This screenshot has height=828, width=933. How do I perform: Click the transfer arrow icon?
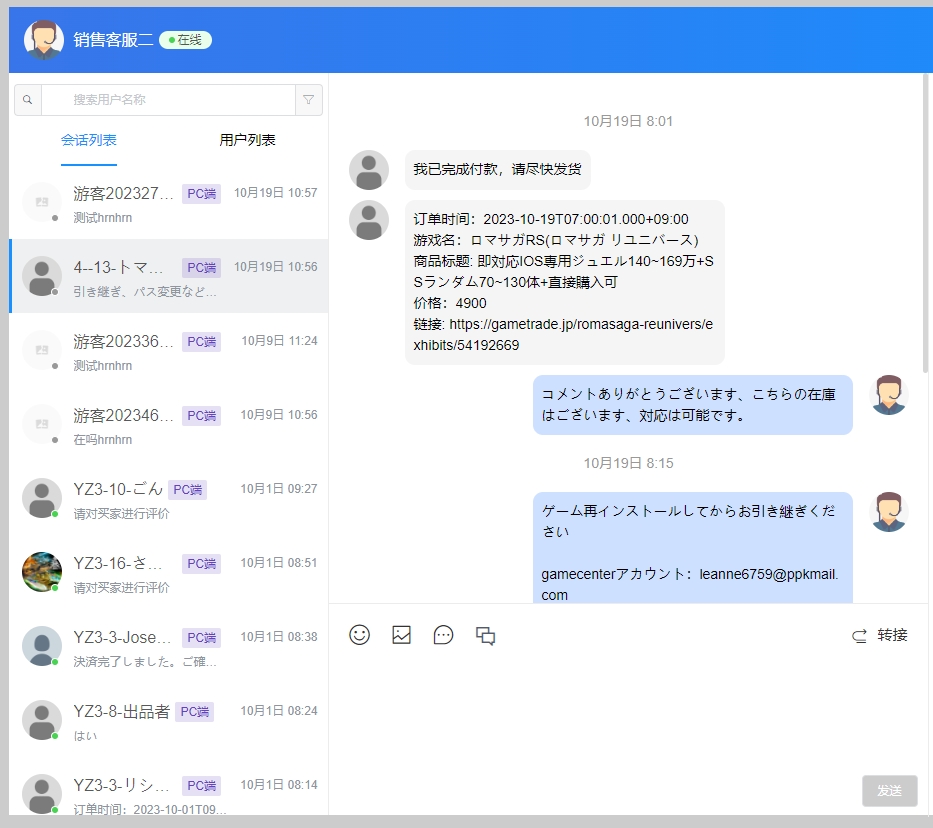click(x=859, y=636)
